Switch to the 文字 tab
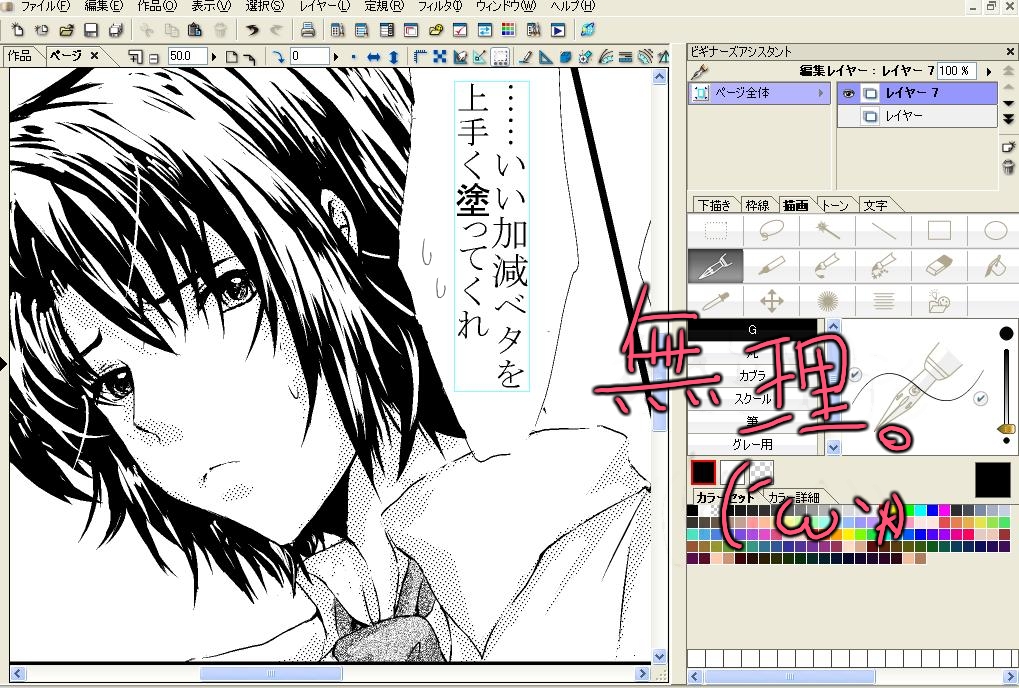The width and height of the screenshot is (1019, 688). pos(875,205)
